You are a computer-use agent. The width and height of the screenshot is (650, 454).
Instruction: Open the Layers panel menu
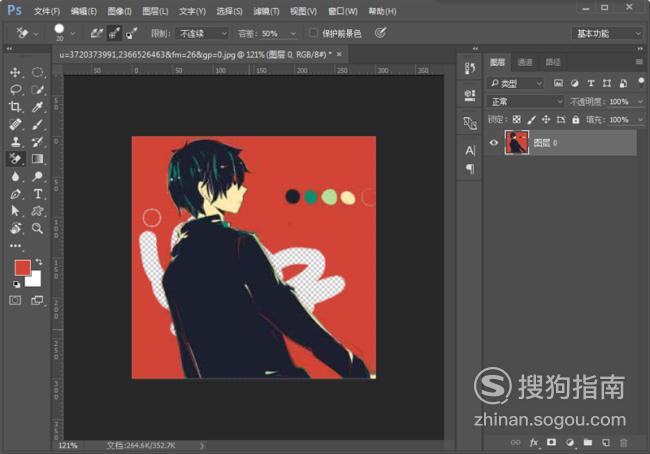639,62
